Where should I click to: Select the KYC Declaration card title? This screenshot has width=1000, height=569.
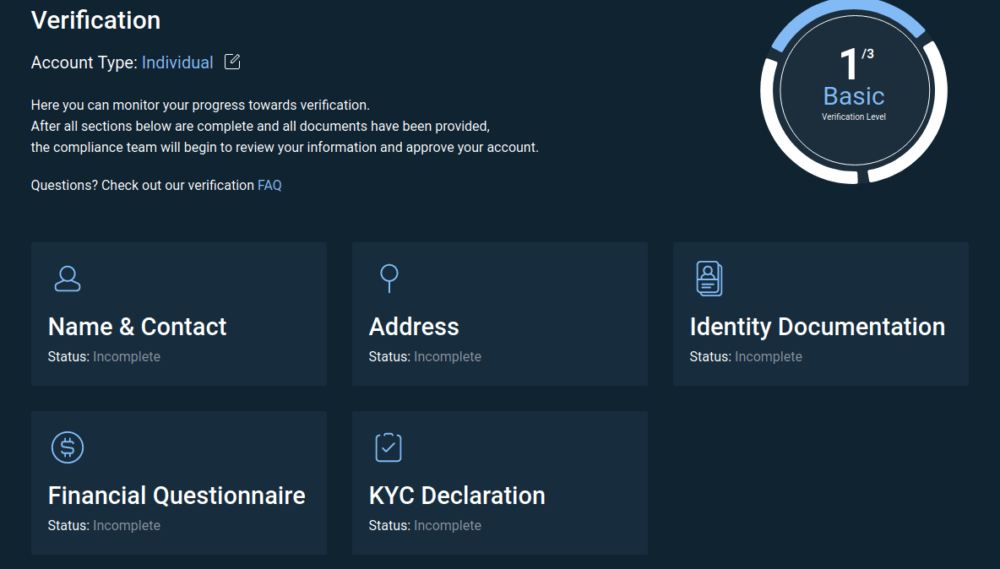pyautogui.click(x=457, y=496)
